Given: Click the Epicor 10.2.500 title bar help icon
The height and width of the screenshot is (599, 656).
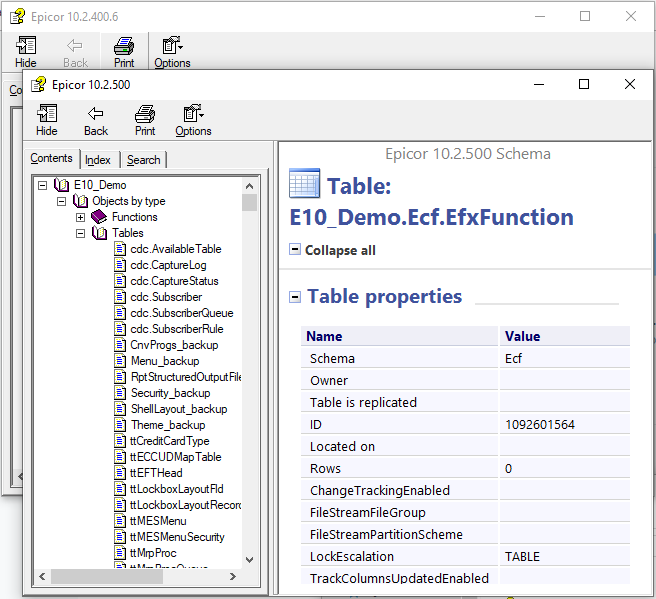Looking at the screenshot, I should 38,84.
